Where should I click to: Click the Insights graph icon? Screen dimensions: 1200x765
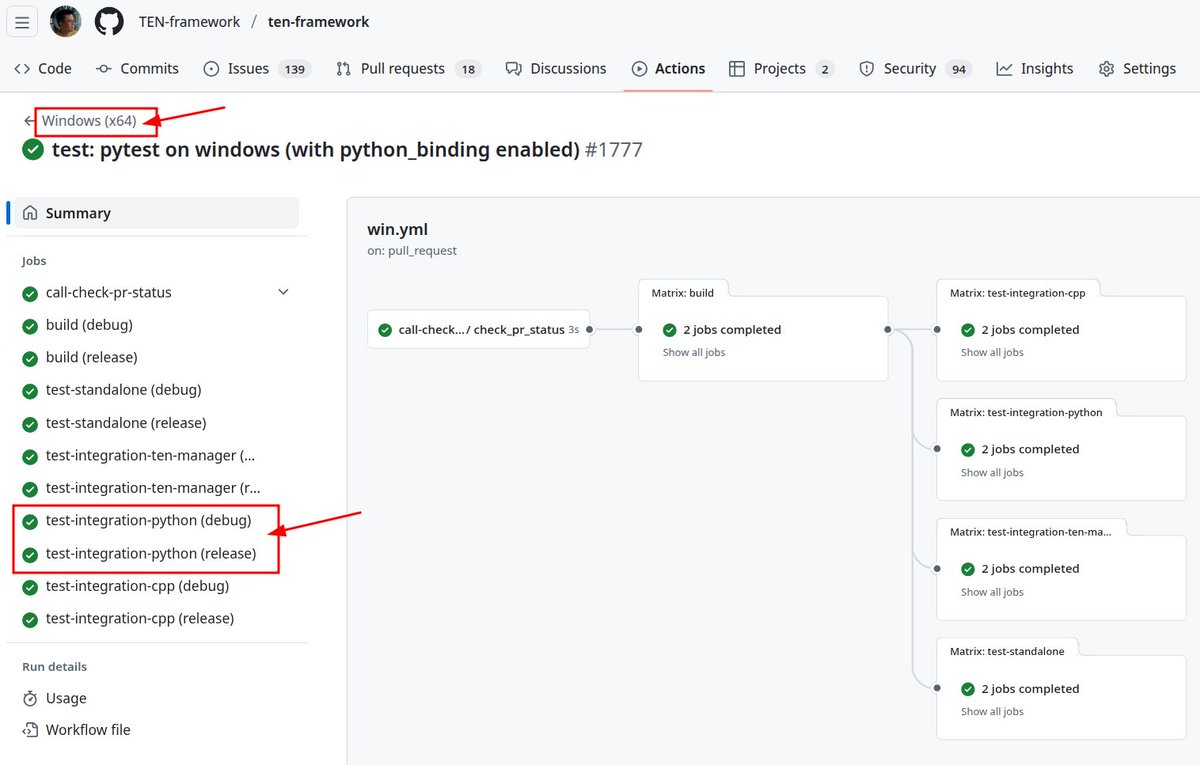tap(1004, 69)
